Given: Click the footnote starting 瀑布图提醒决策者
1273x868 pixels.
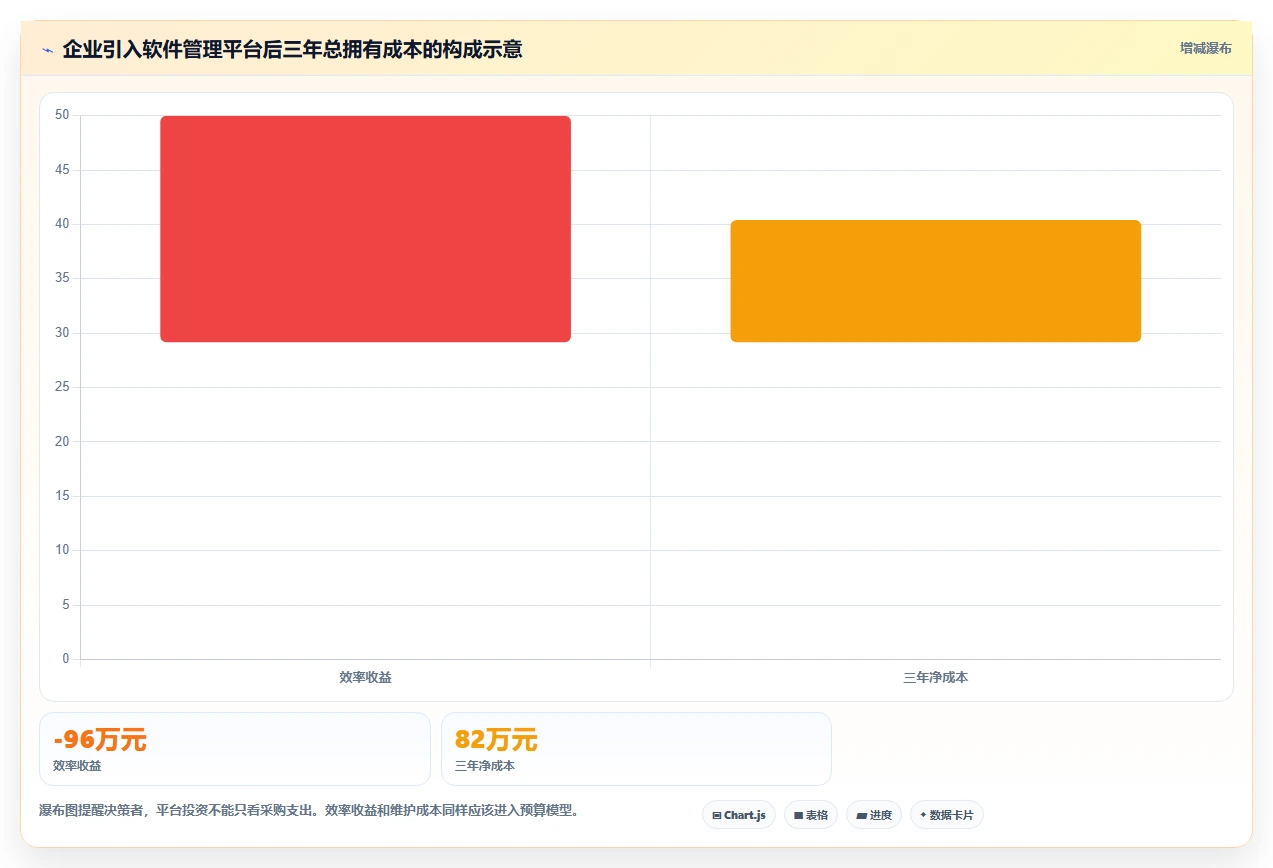Looking at the screenshot, I should coord(309,810).
